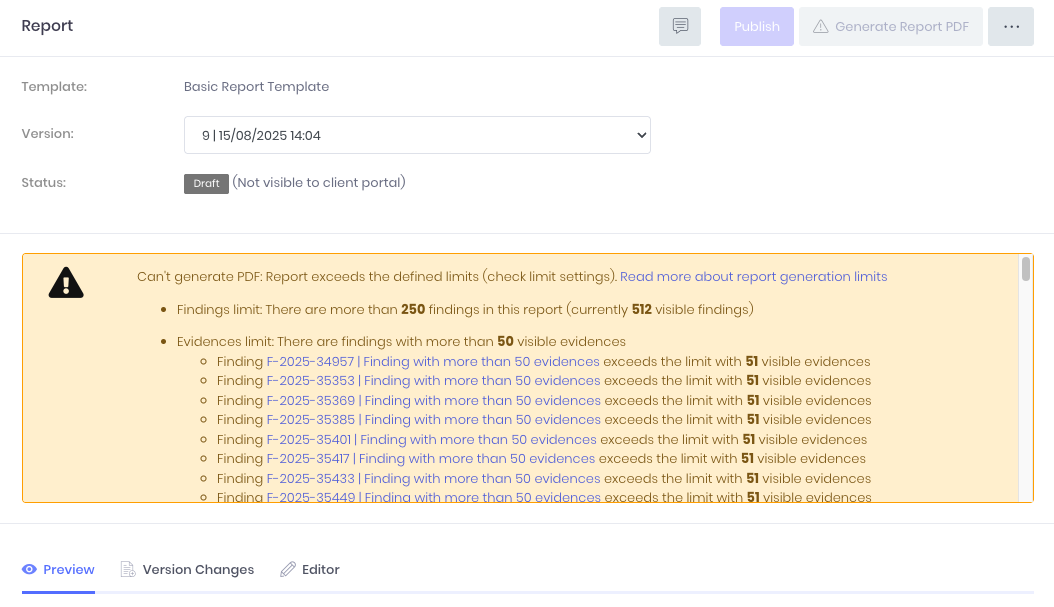Select the Preview tab
This screenshot has width=1054, height=607.
68,569
